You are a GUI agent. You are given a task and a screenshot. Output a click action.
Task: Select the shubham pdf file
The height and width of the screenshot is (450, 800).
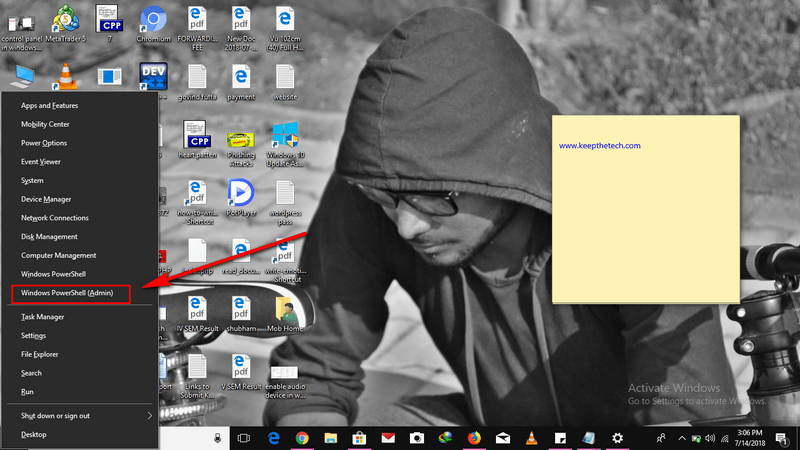[241, 314]
